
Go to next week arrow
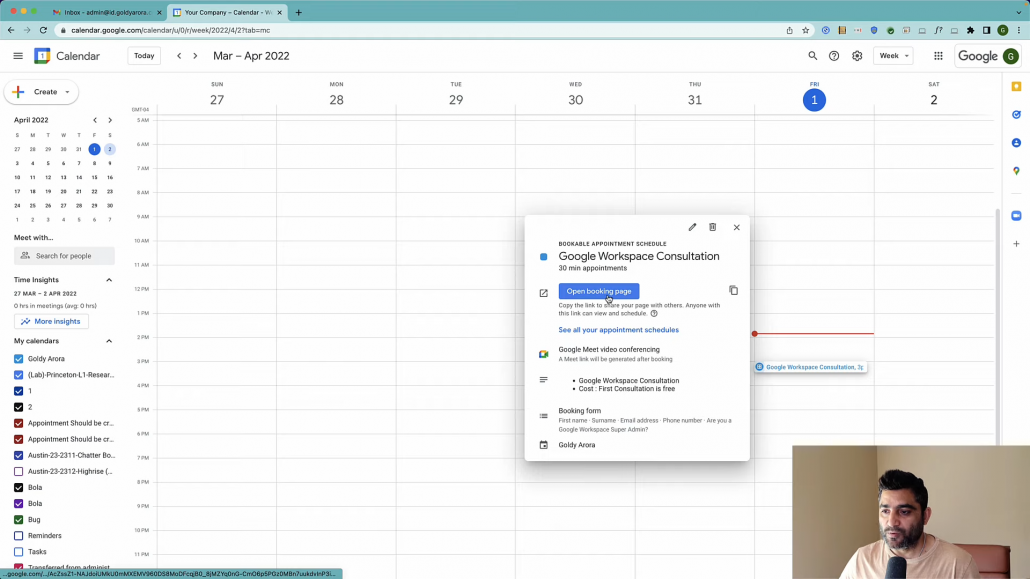pos(195,56)
